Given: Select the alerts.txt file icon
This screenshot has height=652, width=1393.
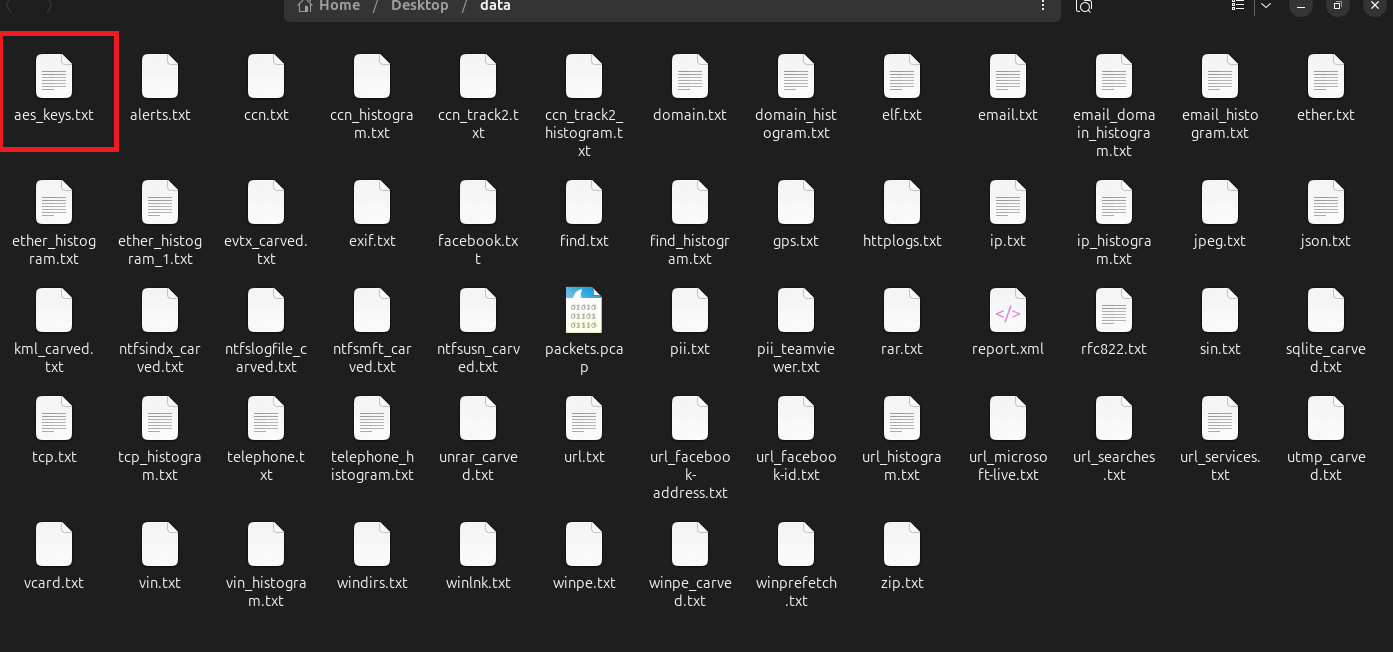Looking at the screenshot, I should tap(160, 76).
